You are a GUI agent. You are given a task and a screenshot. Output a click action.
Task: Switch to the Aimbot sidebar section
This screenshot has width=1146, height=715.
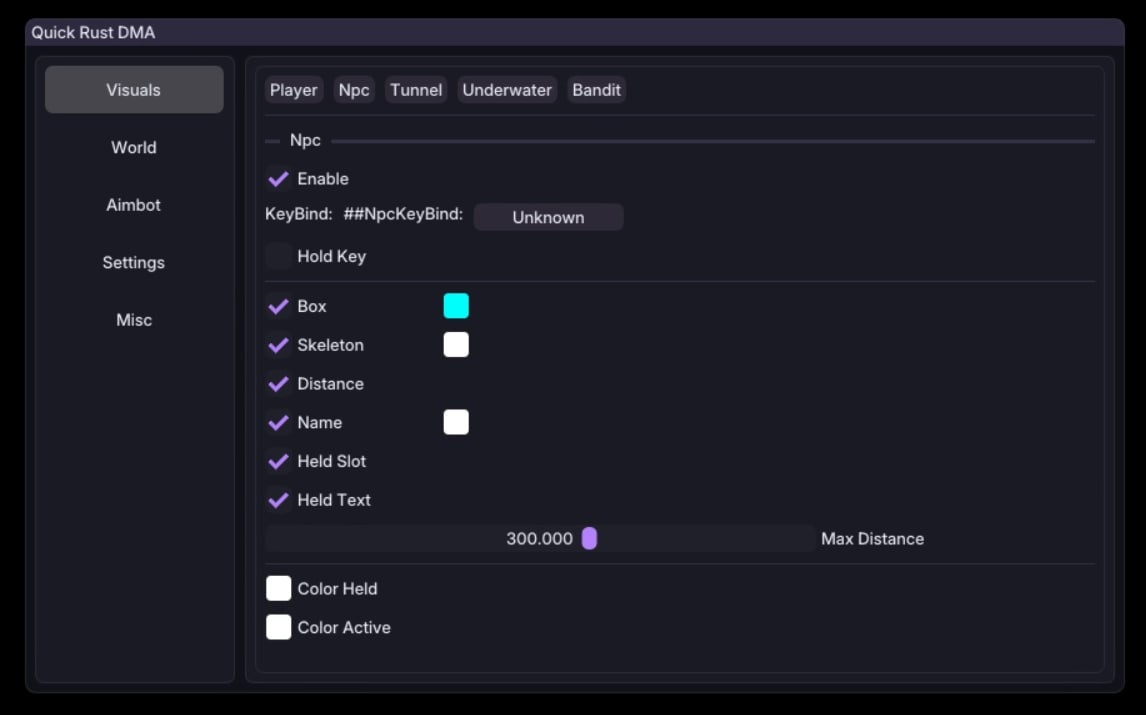pos(133,205)
